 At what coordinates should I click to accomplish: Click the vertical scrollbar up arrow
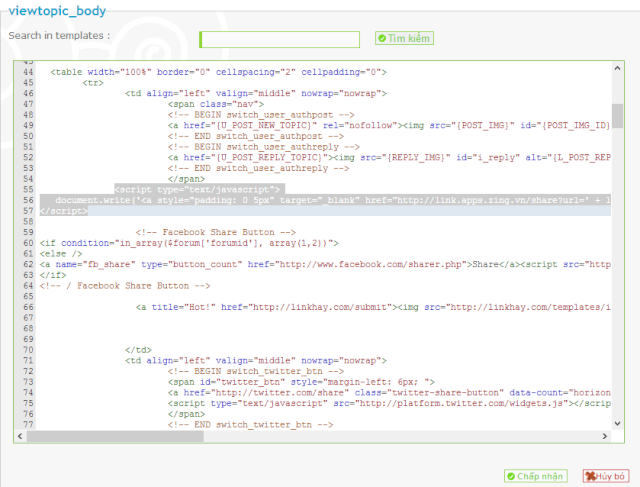pyautogui.click(x=617, y=69)
